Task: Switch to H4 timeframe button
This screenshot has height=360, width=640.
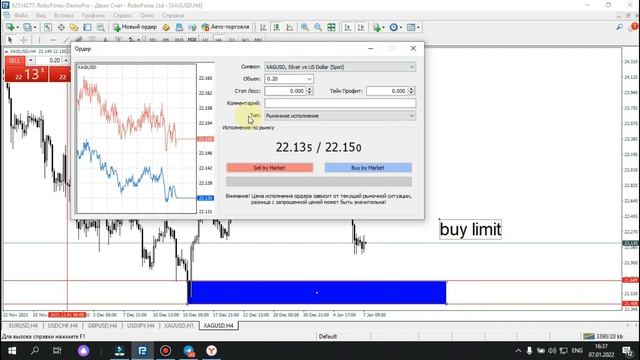Action: (x=218, y=40)
